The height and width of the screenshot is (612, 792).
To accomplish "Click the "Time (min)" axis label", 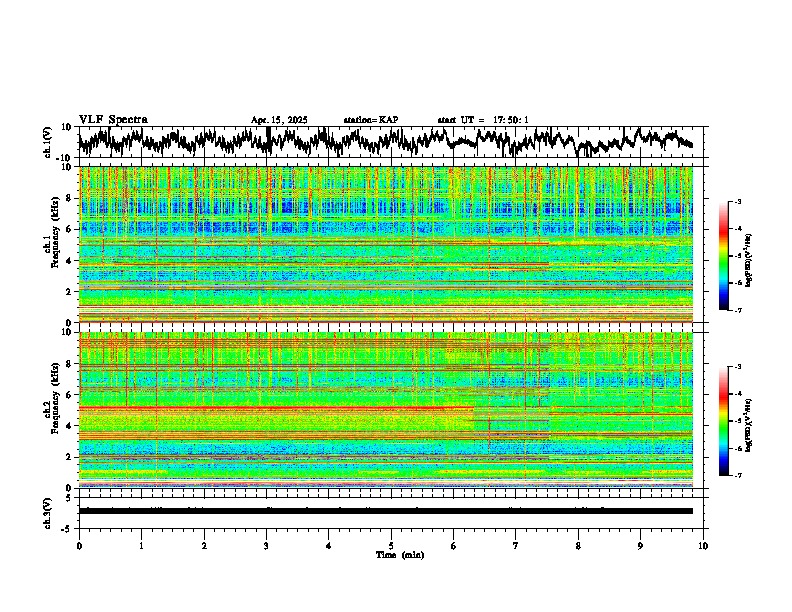I will 400,555.
